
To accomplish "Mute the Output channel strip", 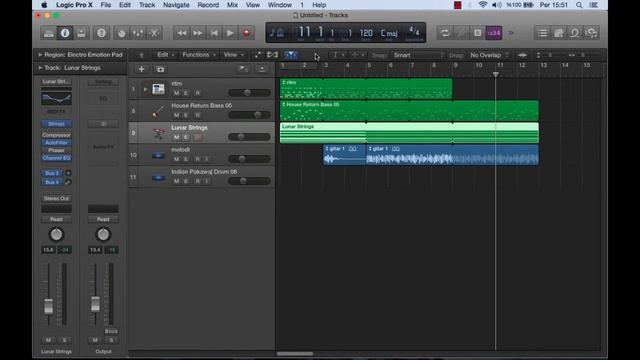I will coord(95,340).
